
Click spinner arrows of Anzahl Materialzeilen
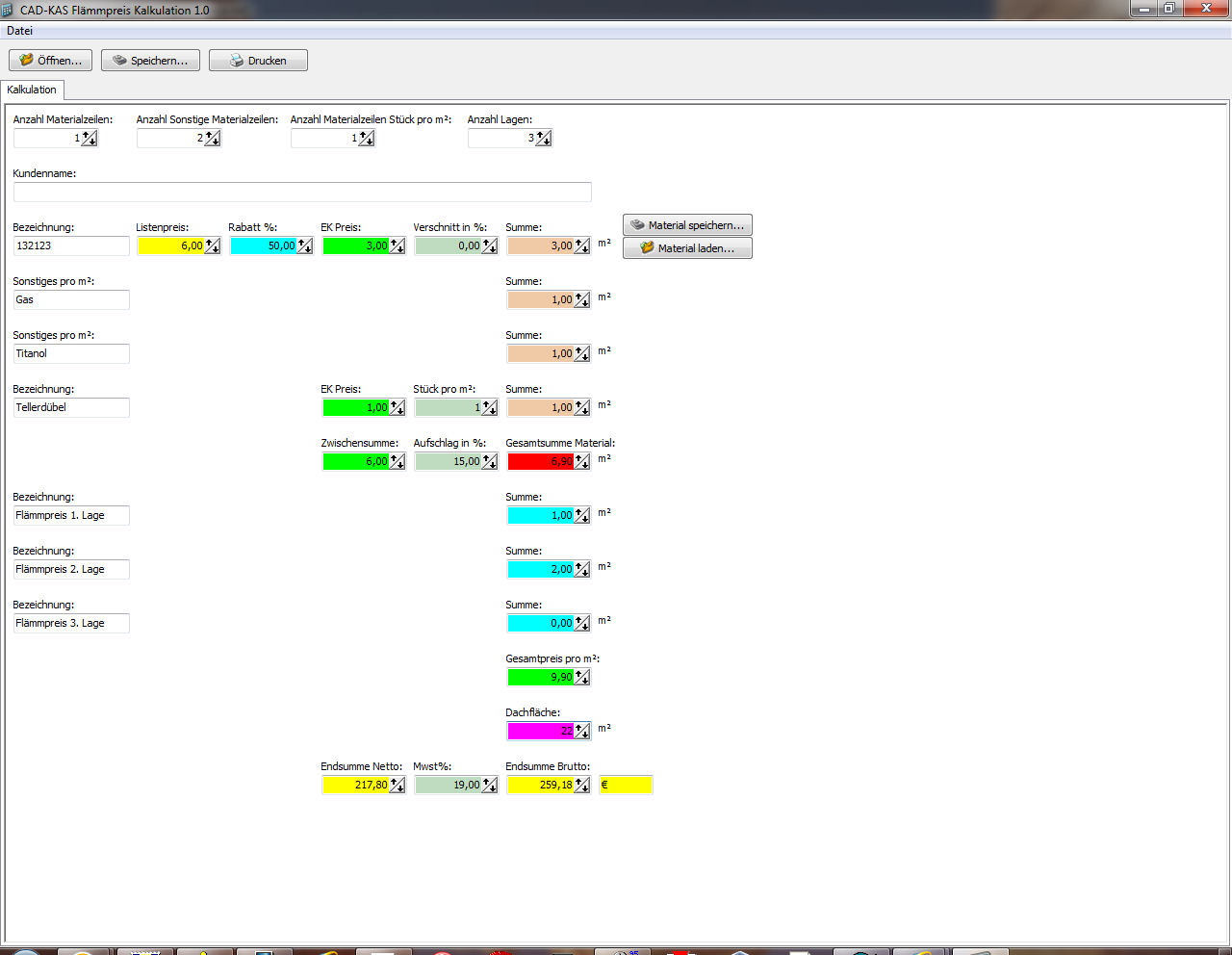pos(90,139)
